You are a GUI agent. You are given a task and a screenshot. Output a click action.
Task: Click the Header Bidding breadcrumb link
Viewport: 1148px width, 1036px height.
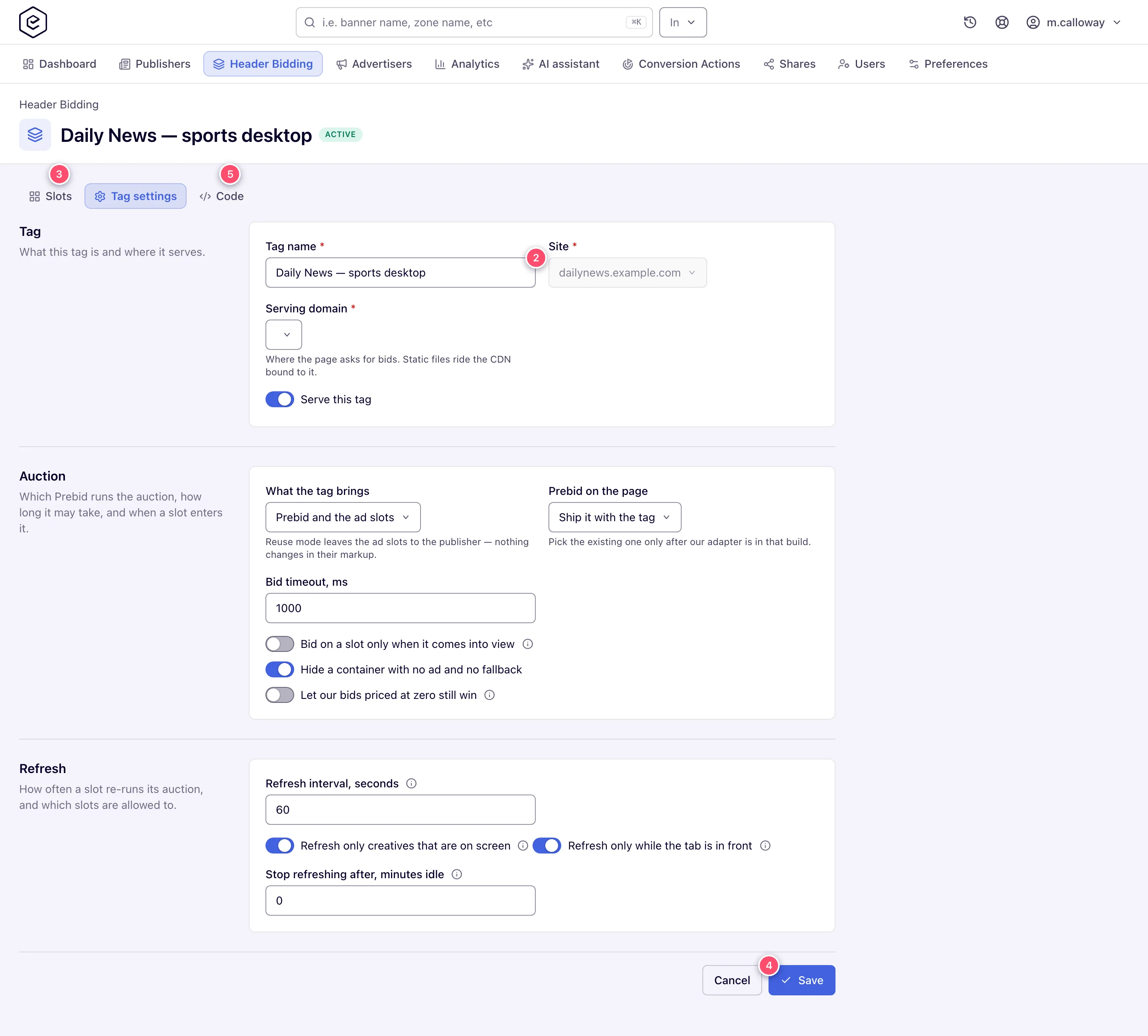pyautogui.click(x=59, y=104)
